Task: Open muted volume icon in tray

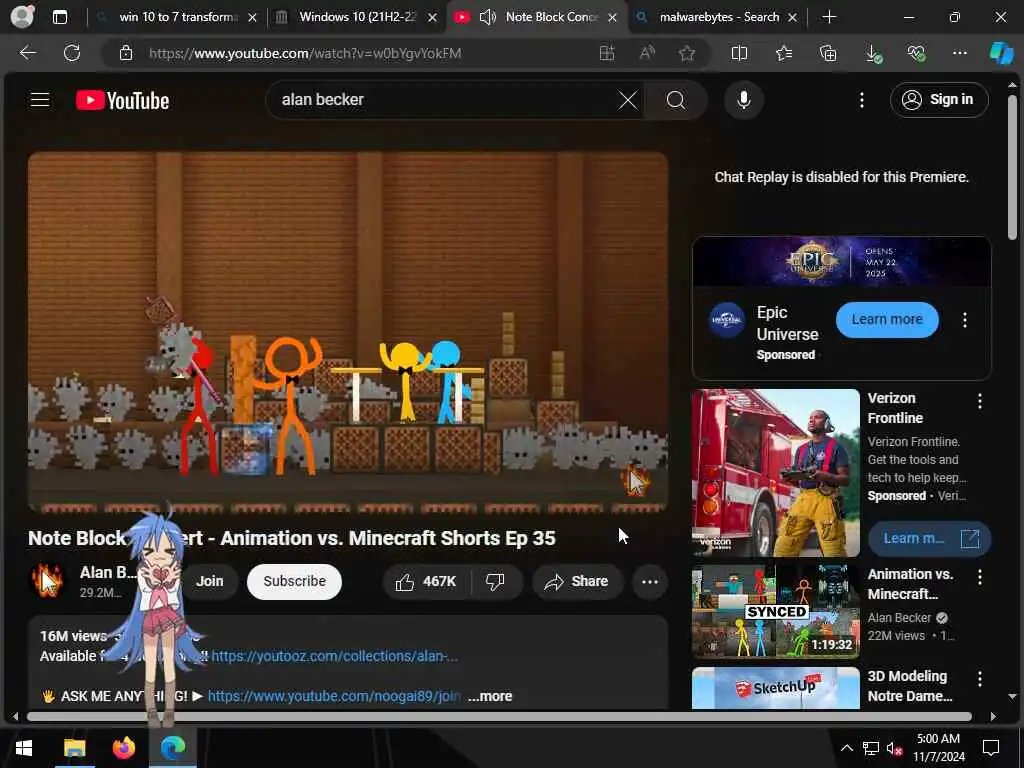Action: coord(895,748)
